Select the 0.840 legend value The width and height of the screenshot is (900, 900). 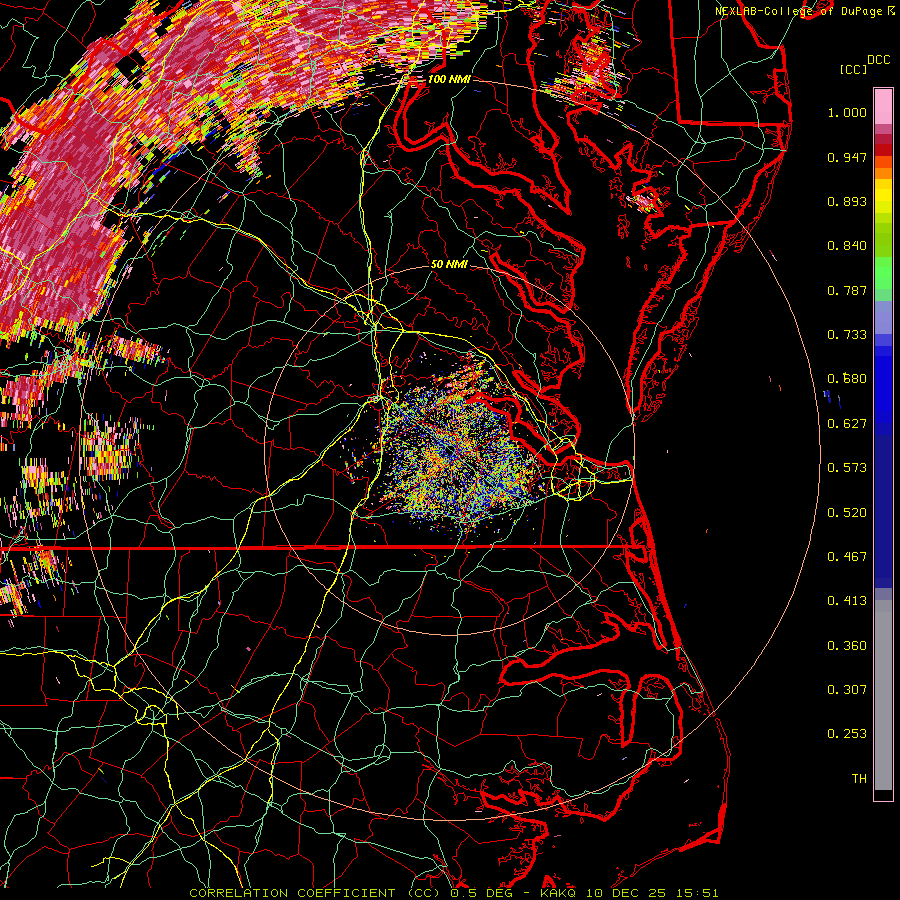pyautogui.click(x=847, y=246)
